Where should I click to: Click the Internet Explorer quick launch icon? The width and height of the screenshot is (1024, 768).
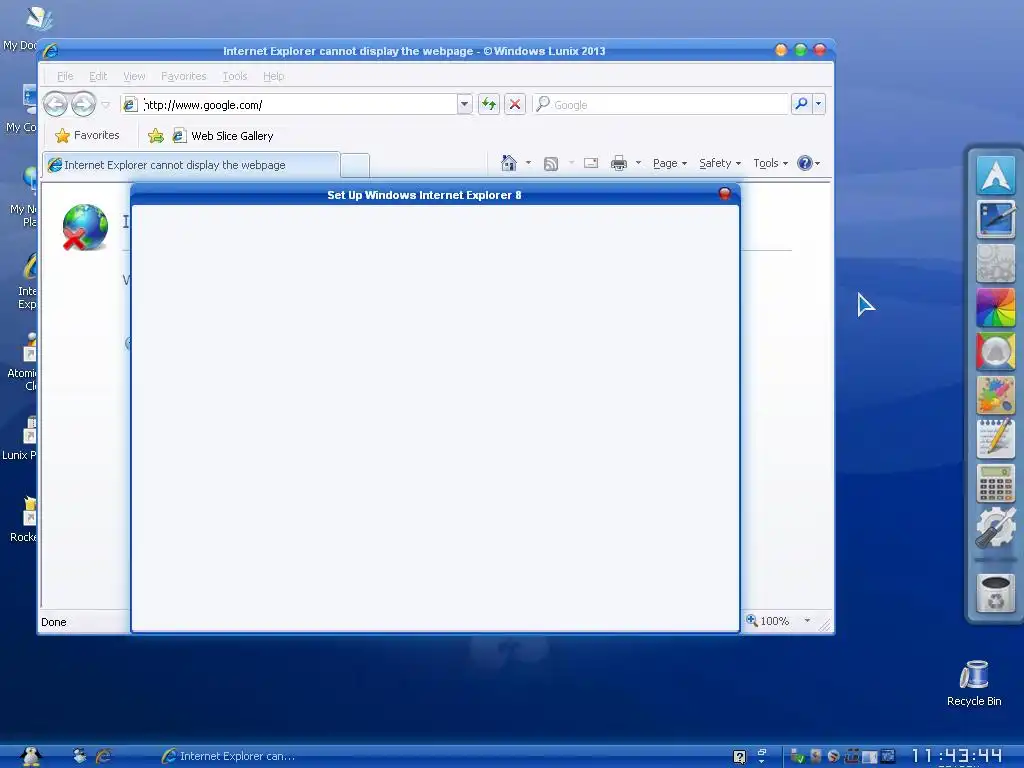click(x=103, y=756)
